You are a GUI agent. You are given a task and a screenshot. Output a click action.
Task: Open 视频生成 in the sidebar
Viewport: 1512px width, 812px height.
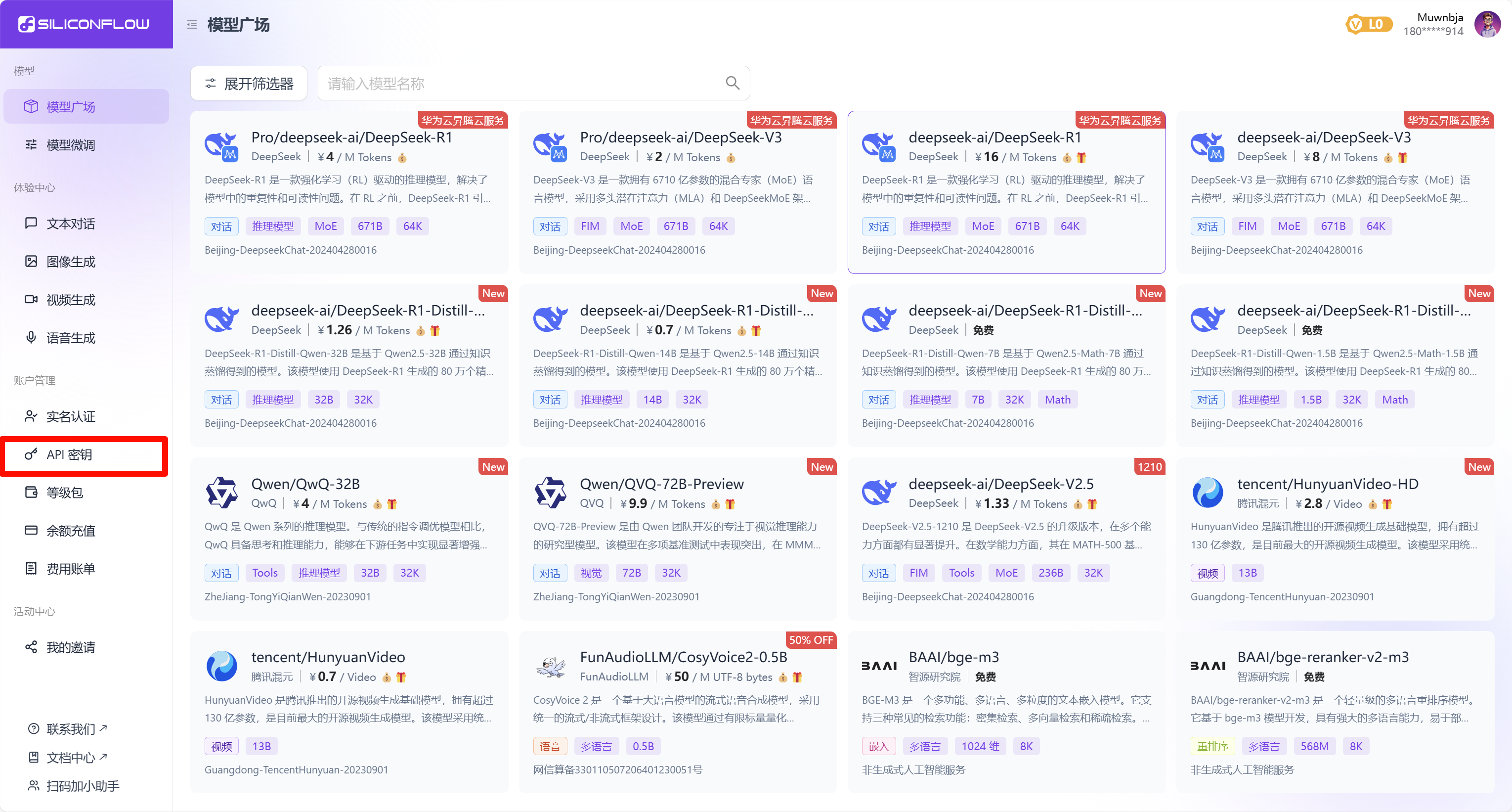click(x=86, y=300)
